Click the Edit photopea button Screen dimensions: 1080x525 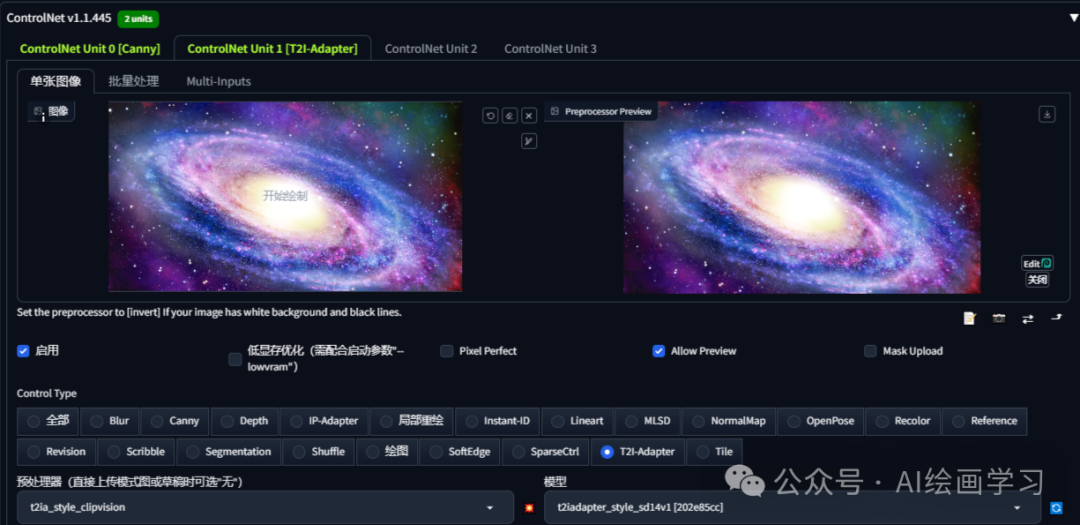click(1037, 263)
